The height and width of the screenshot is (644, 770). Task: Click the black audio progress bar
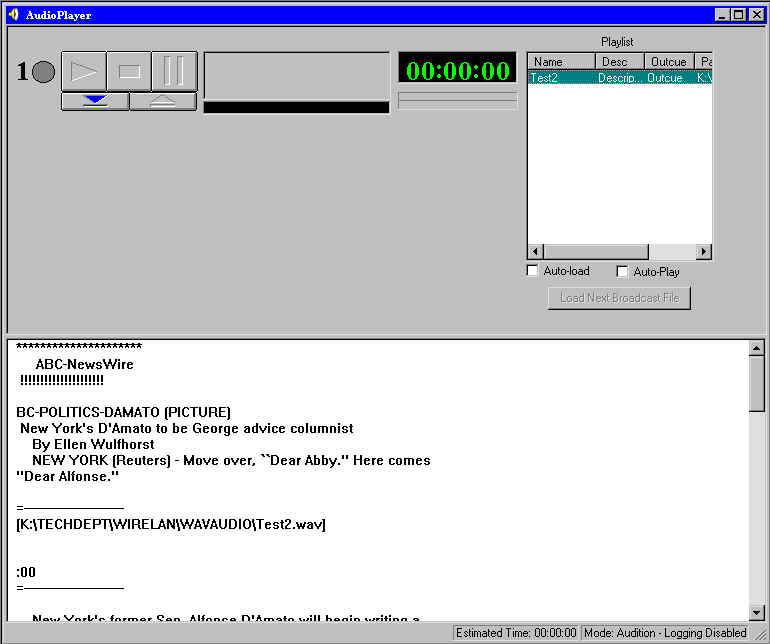(x=296, y=107)
